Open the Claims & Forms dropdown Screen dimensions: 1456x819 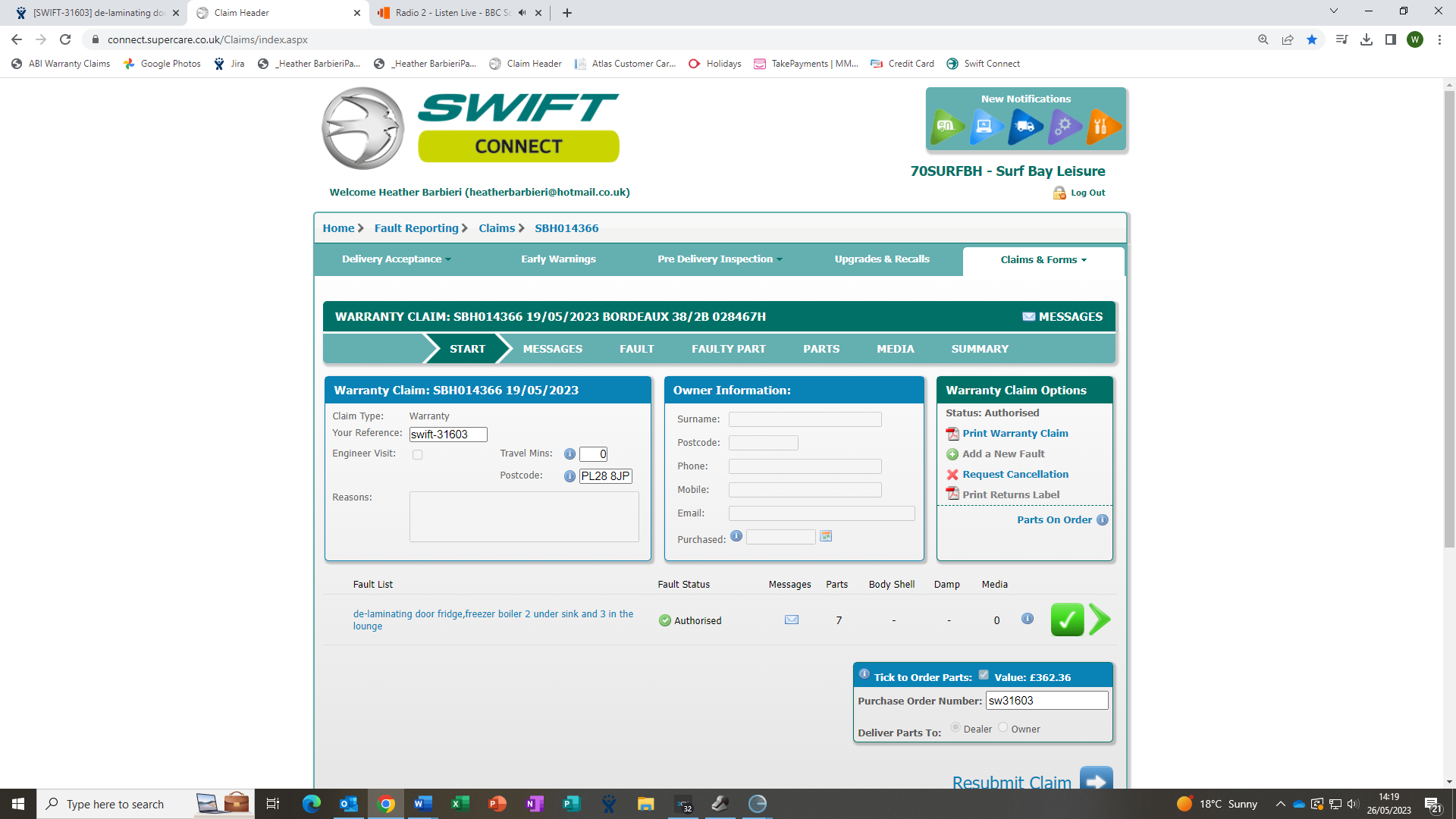coord(1043,260)
